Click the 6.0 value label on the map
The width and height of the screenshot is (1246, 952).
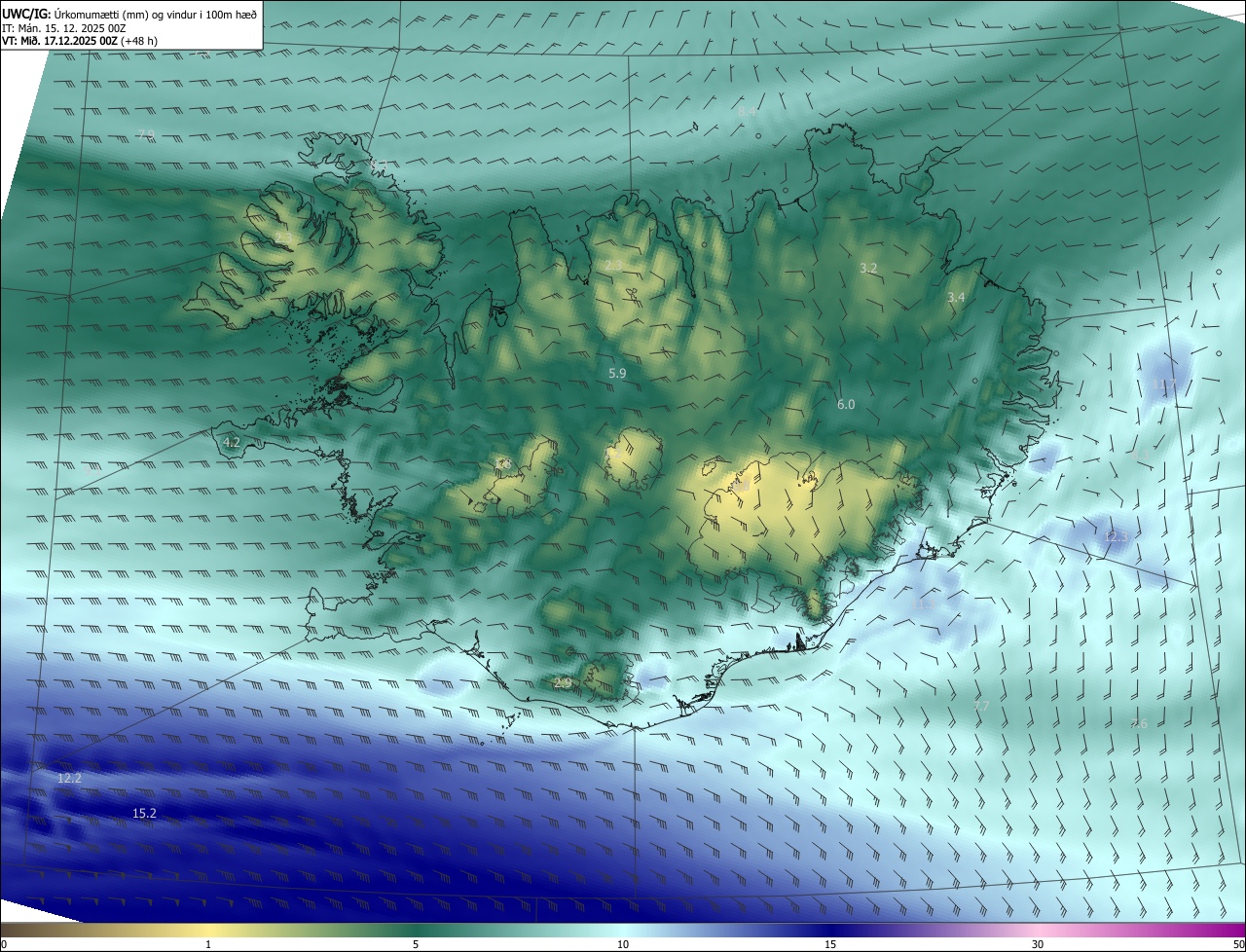tap(846, 404)
